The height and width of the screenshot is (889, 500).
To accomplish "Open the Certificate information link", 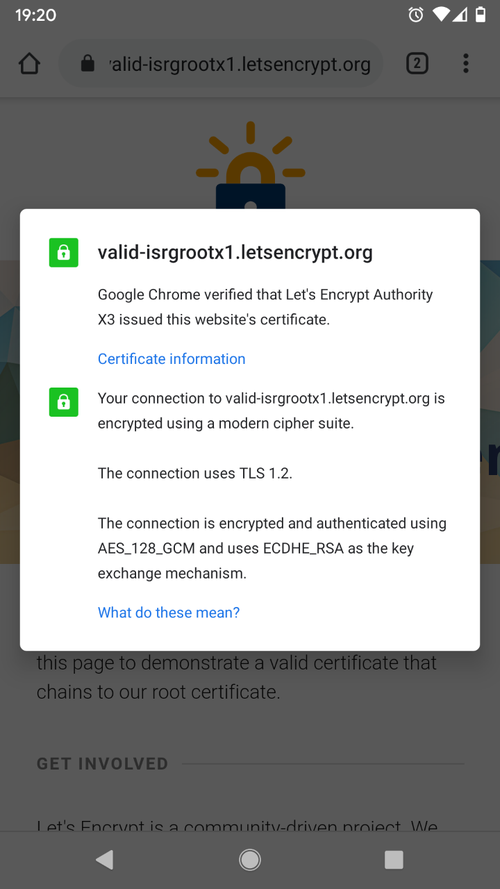I will pos(171,359).
